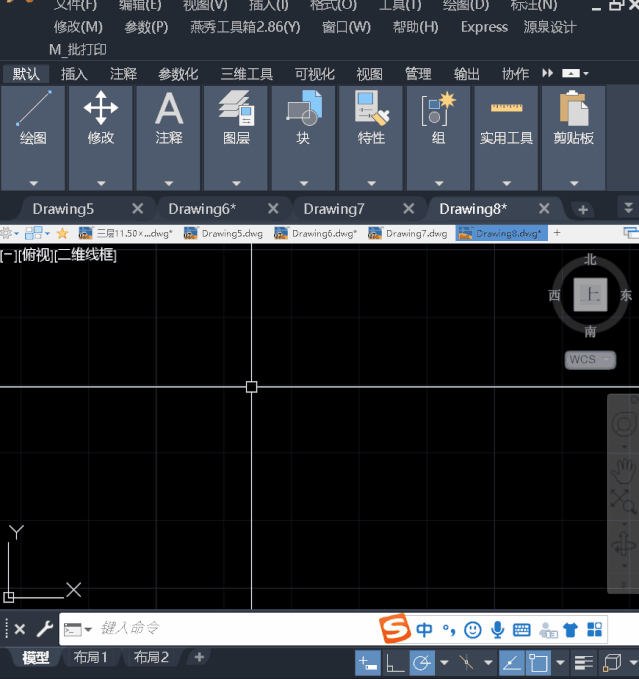The width and height of the screenshot is (639, 679).
Task: Open the WCS coordinate system dropdown
Action: pyautogui.click(x=590, y=359)
